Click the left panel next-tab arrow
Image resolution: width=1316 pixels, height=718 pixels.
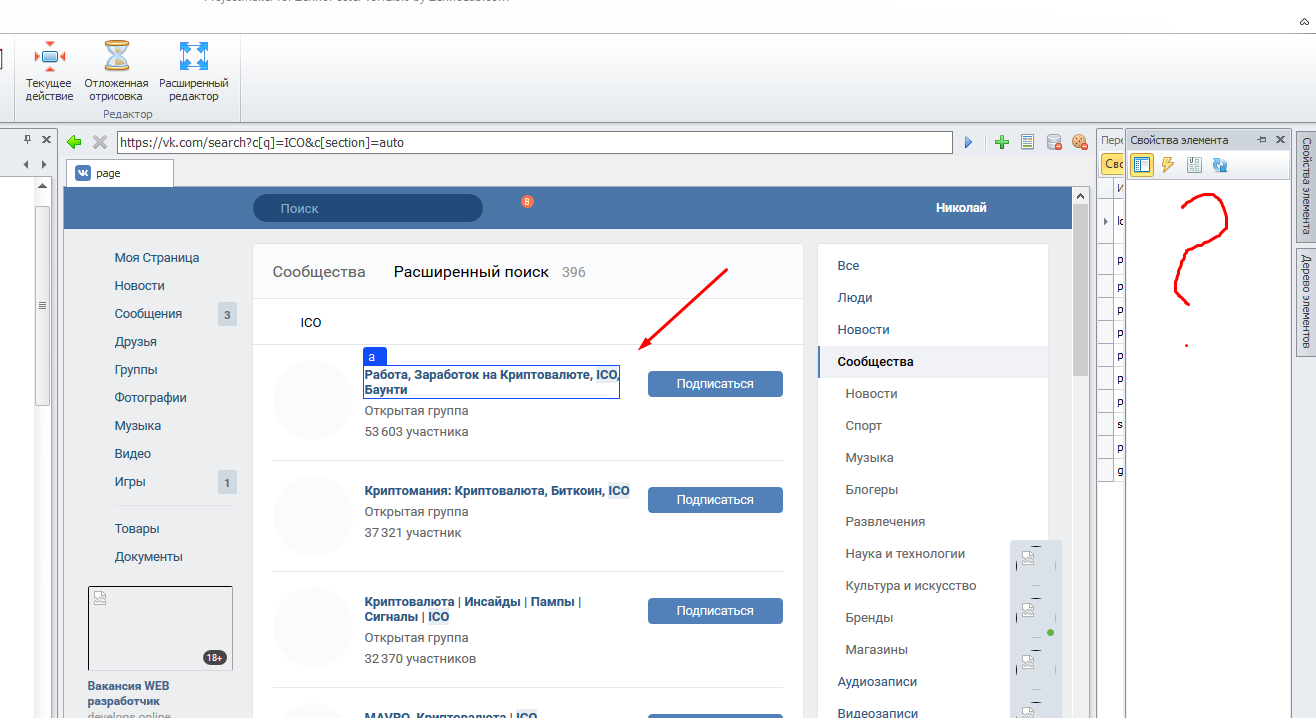pos(45,164)
